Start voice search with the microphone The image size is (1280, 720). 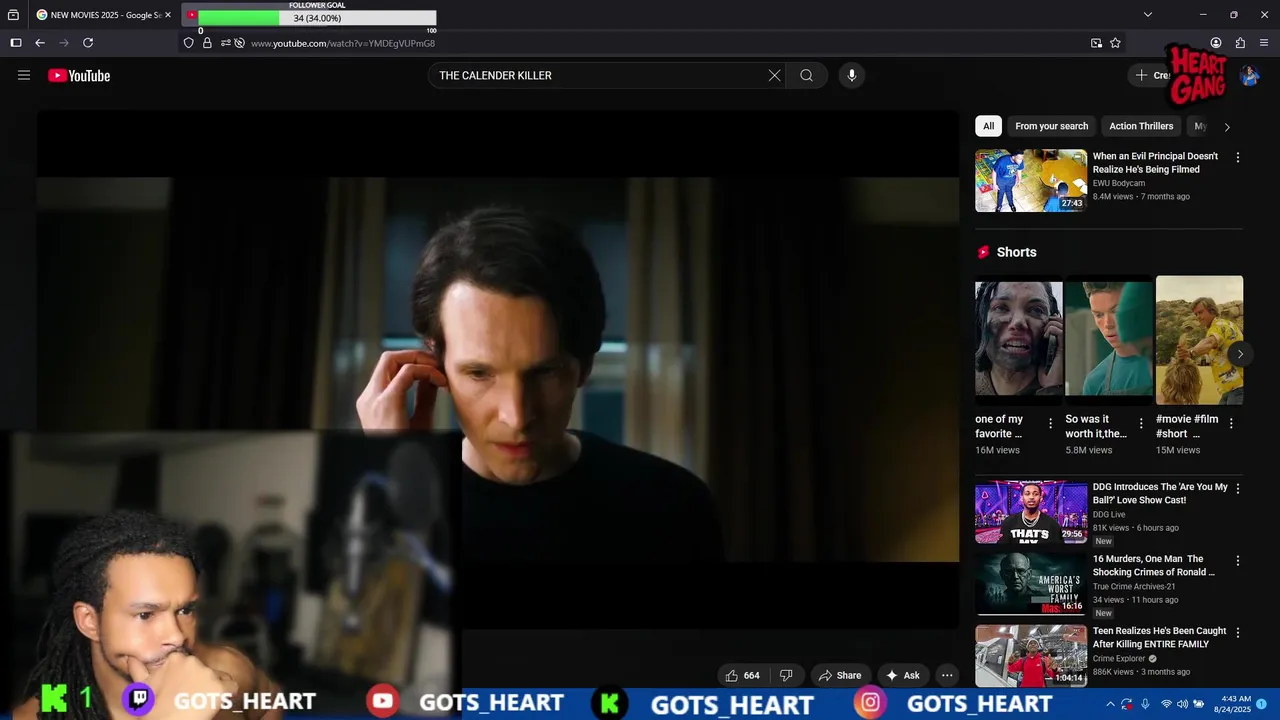pos(852,75)
